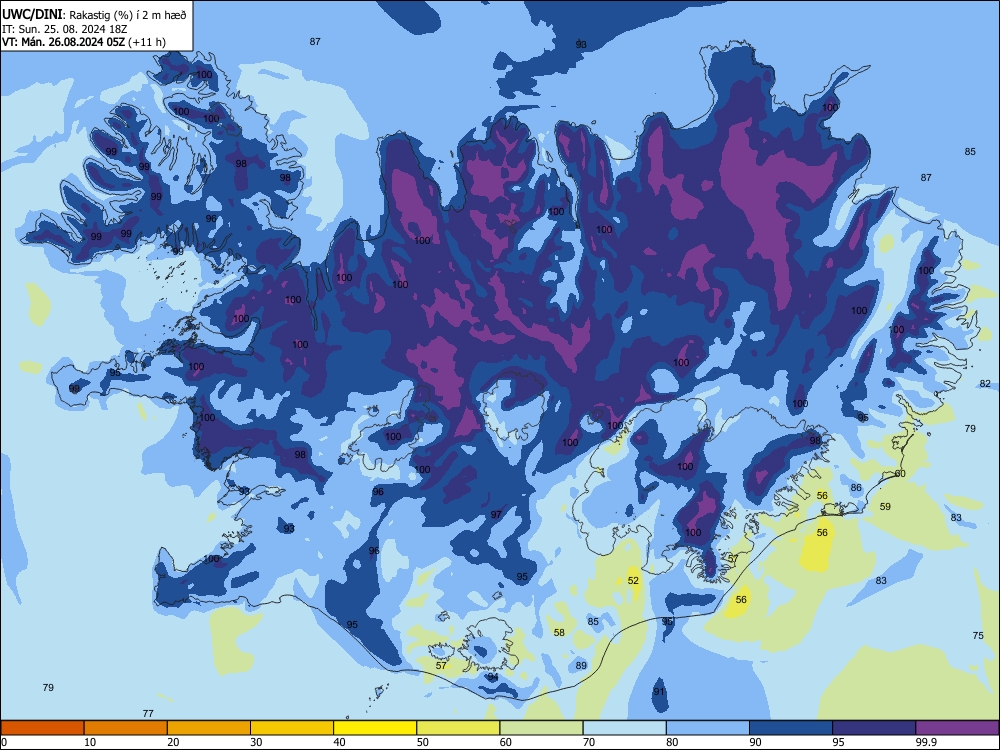Select the medium blue 80–90 legend swatch
The height and width of the screenshot is (750, 1000).
point(708,728)
